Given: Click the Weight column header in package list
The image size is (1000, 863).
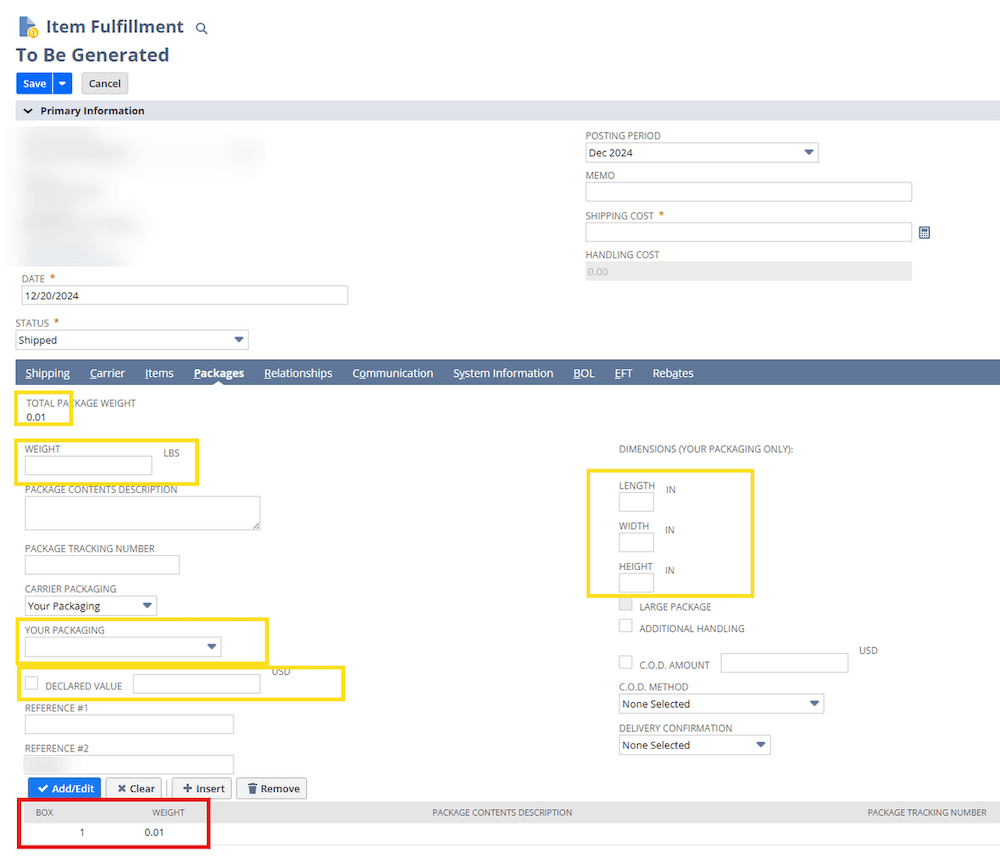Looking at the screenshot, I should coord(168,813).
